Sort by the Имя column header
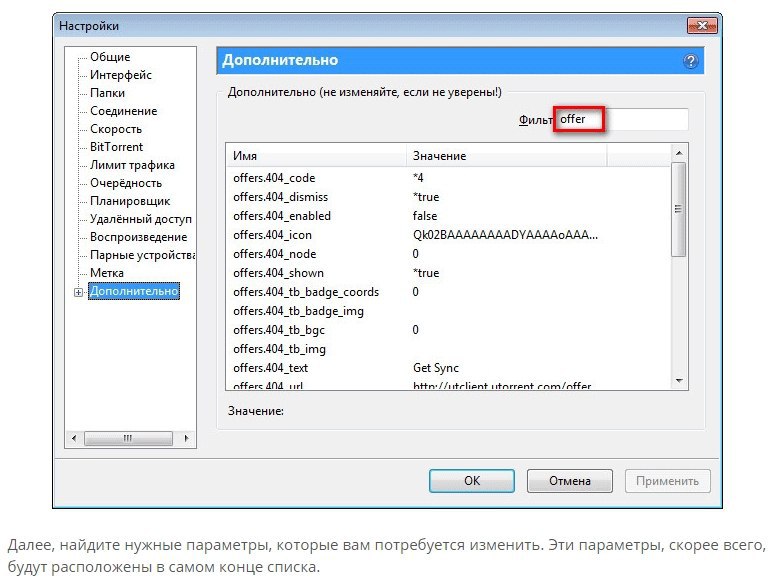 (x=317, y=156)
